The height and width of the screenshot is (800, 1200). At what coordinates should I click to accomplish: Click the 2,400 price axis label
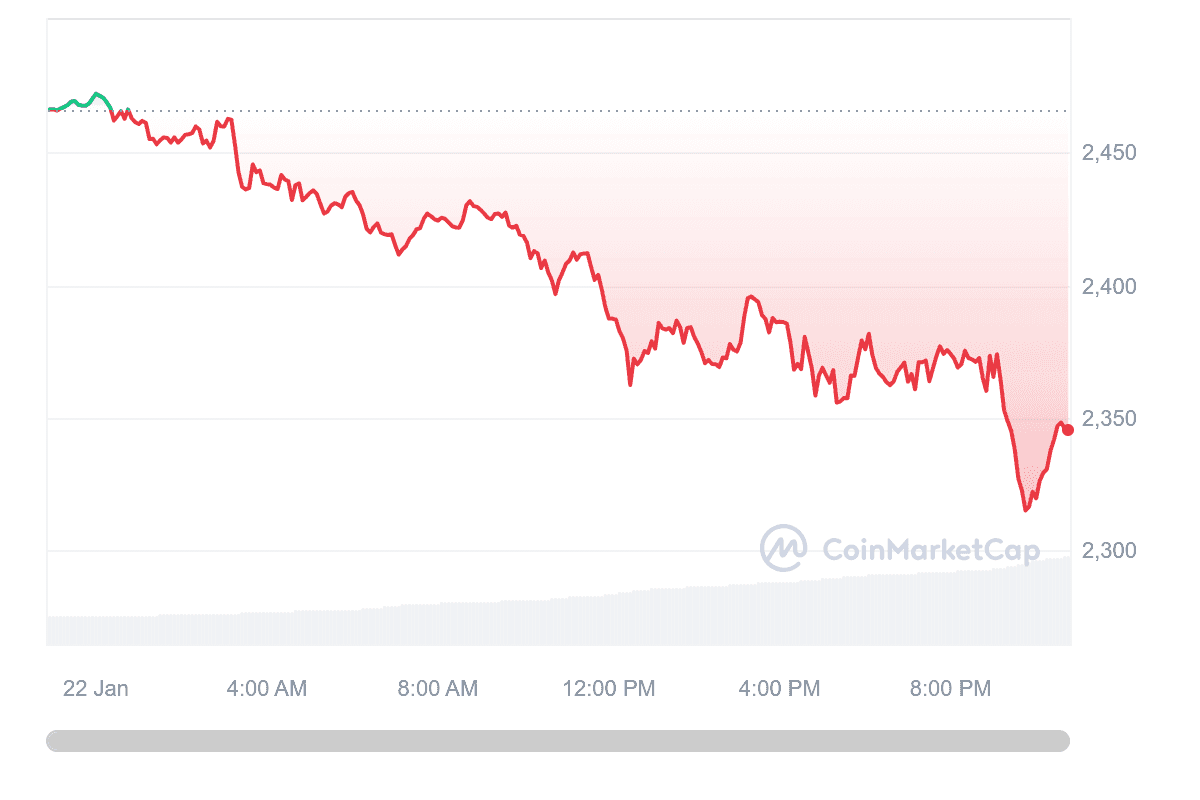(1109, 287)
